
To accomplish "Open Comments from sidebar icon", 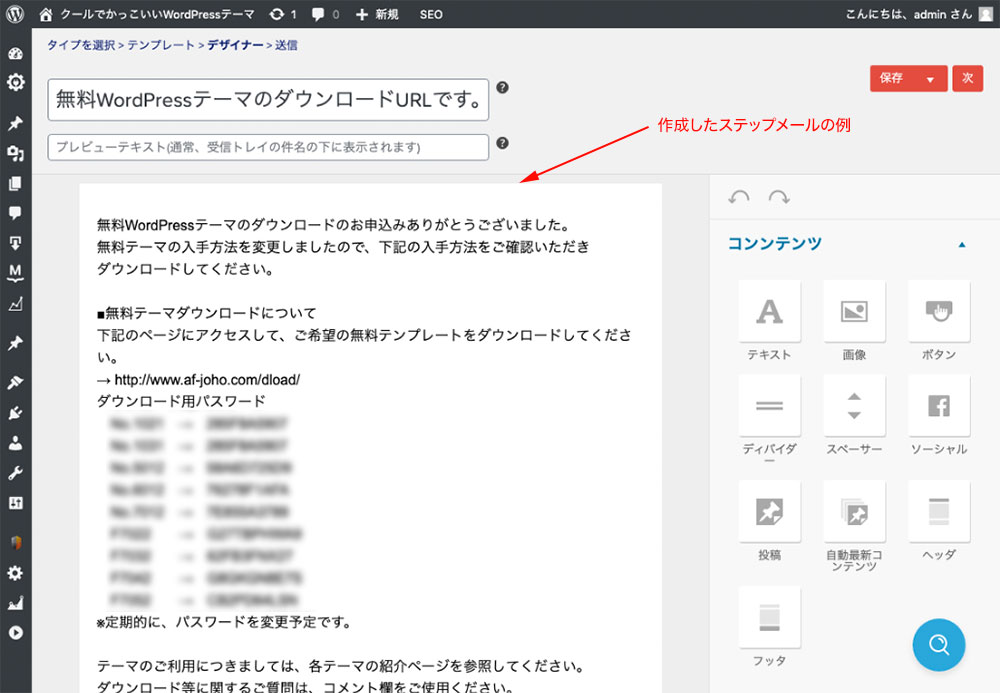I will 15,213.
